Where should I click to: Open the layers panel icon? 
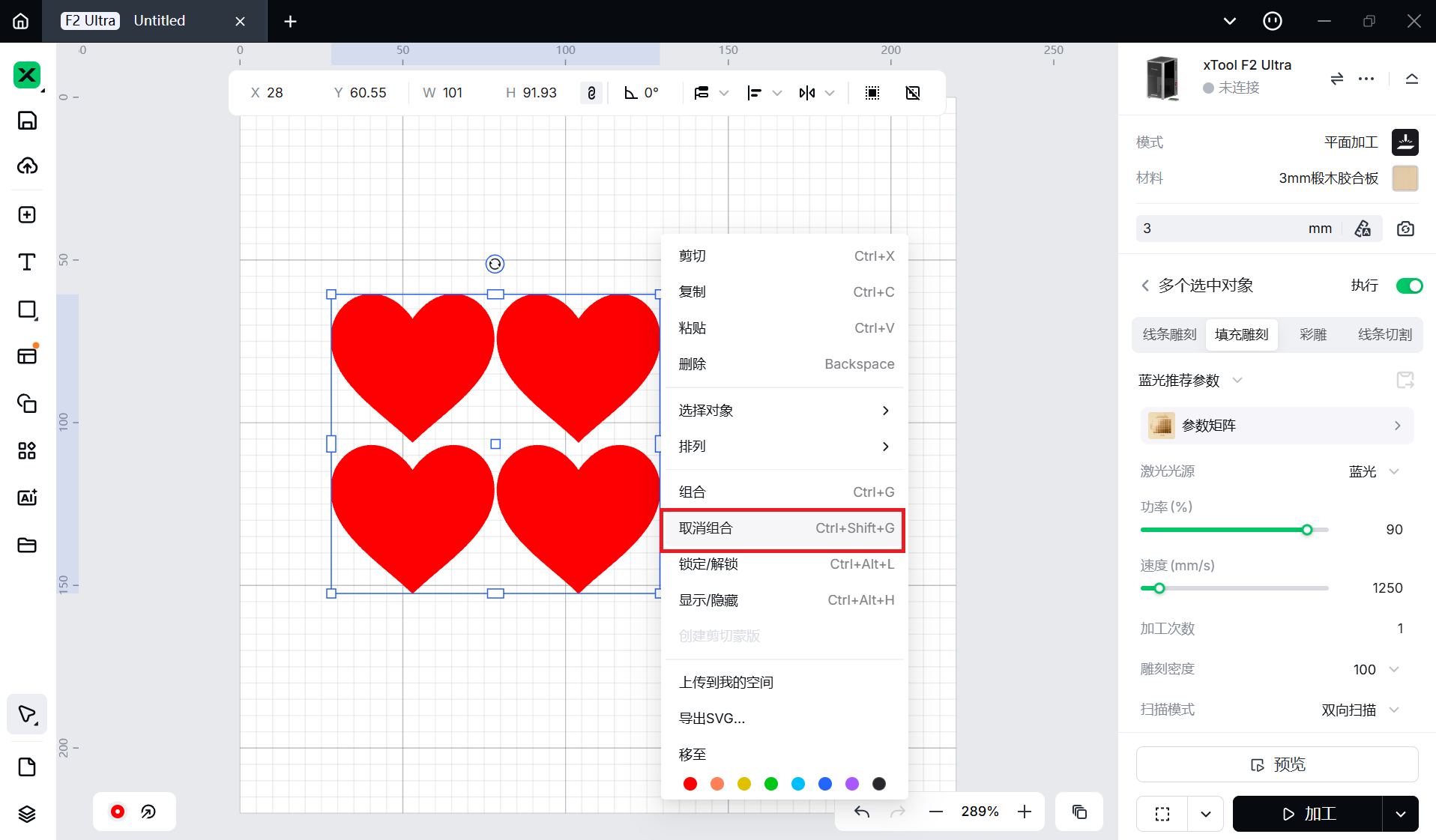pyautogui.click(x=27, y=814)
